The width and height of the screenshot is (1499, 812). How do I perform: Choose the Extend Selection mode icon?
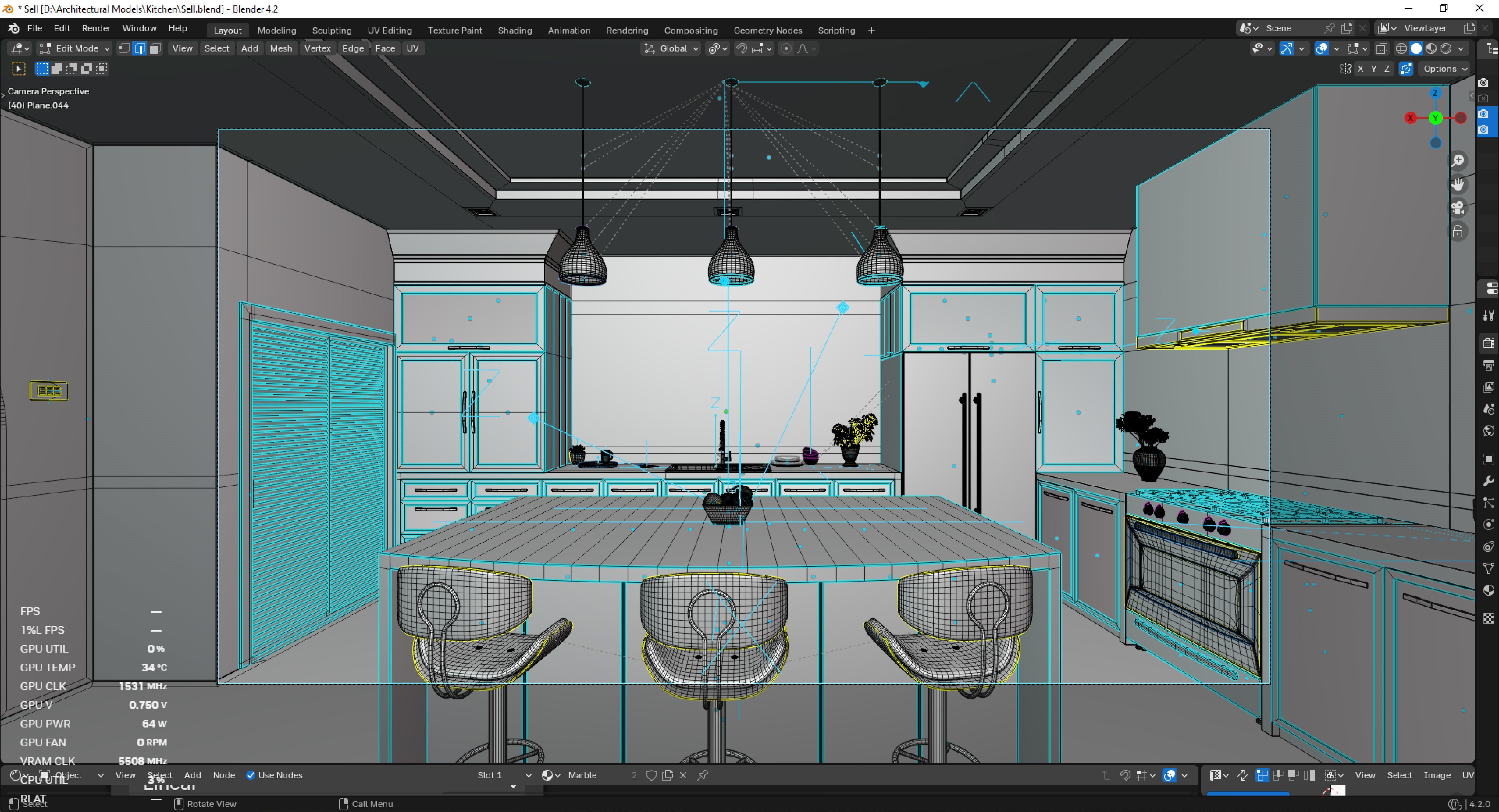(x=57, y=69)
